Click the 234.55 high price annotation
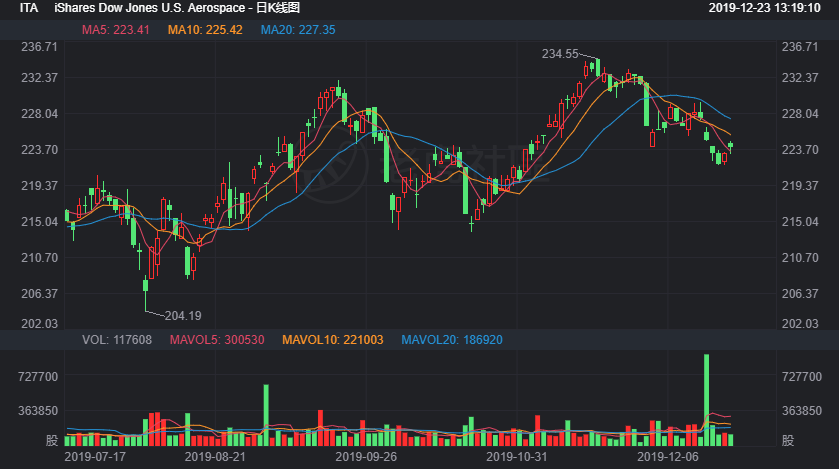The width and height of the screenshot is (839, 469). click(x=560, y=54)
